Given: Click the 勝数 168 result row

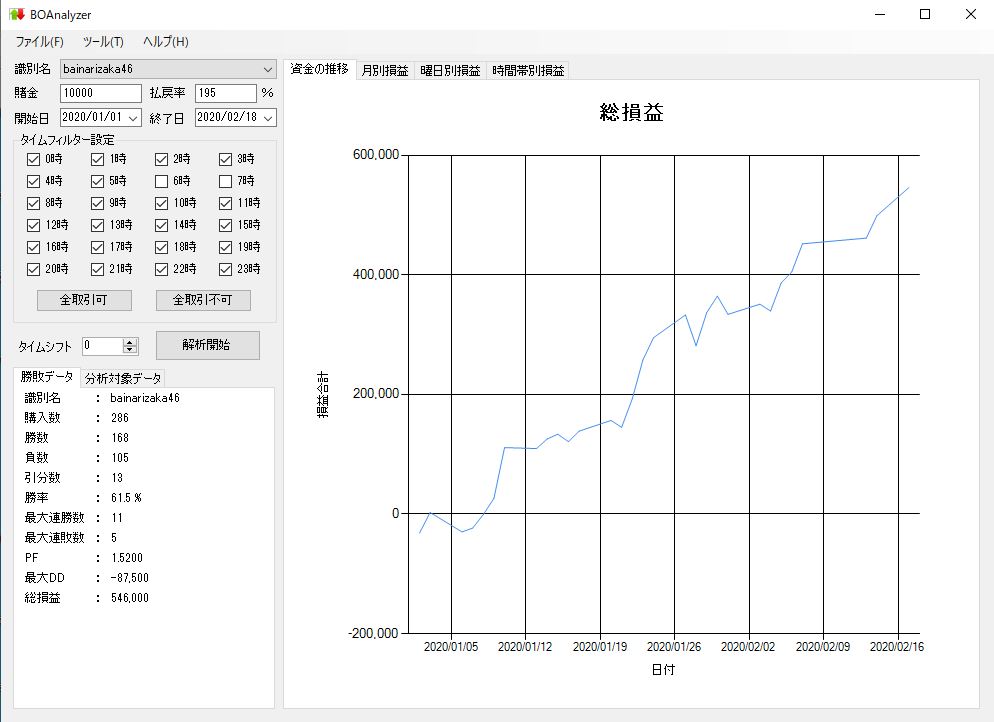Looking at the screenshot, I should 76,438.
